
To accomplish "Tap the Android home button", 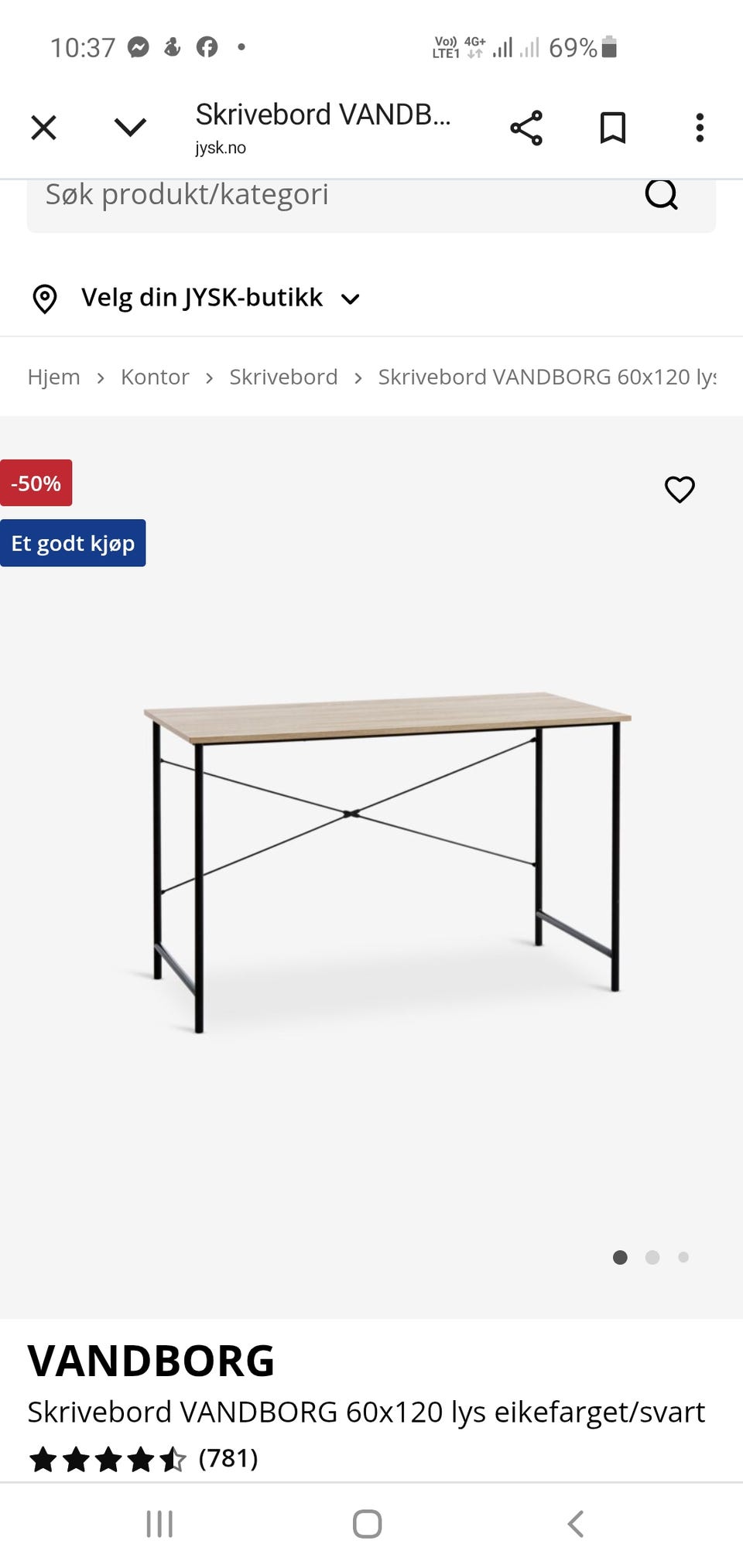I will pos(367,1524).
